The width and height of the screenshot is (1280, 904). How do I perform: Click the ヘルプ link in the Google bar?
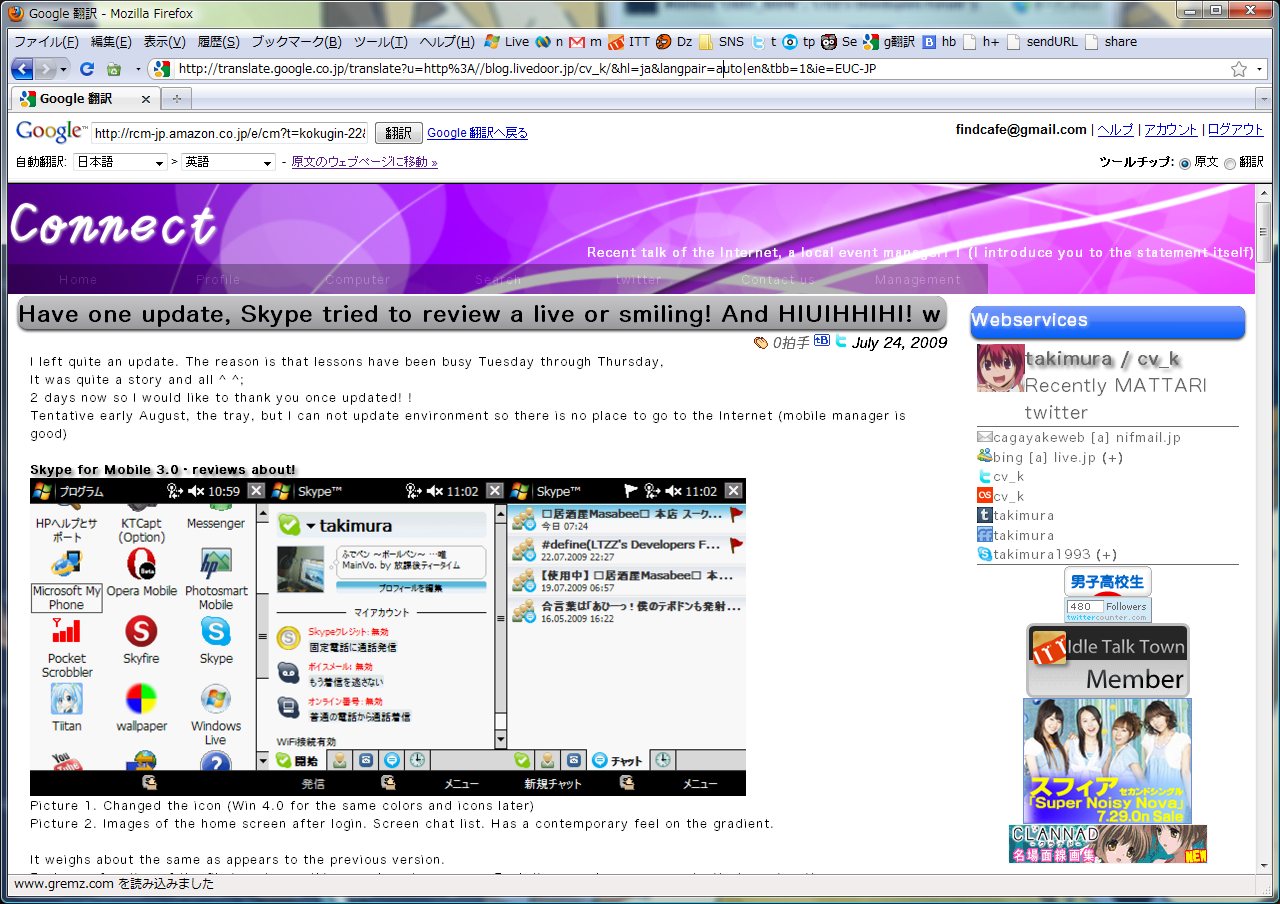[1115, 130]
